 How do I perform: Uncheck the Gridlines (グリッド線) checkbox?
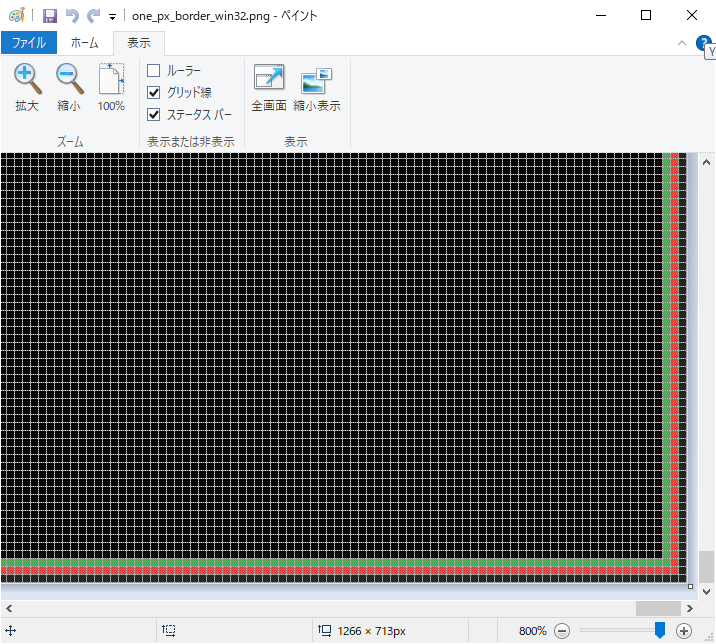pyautogui.click(x=153, y=92)
